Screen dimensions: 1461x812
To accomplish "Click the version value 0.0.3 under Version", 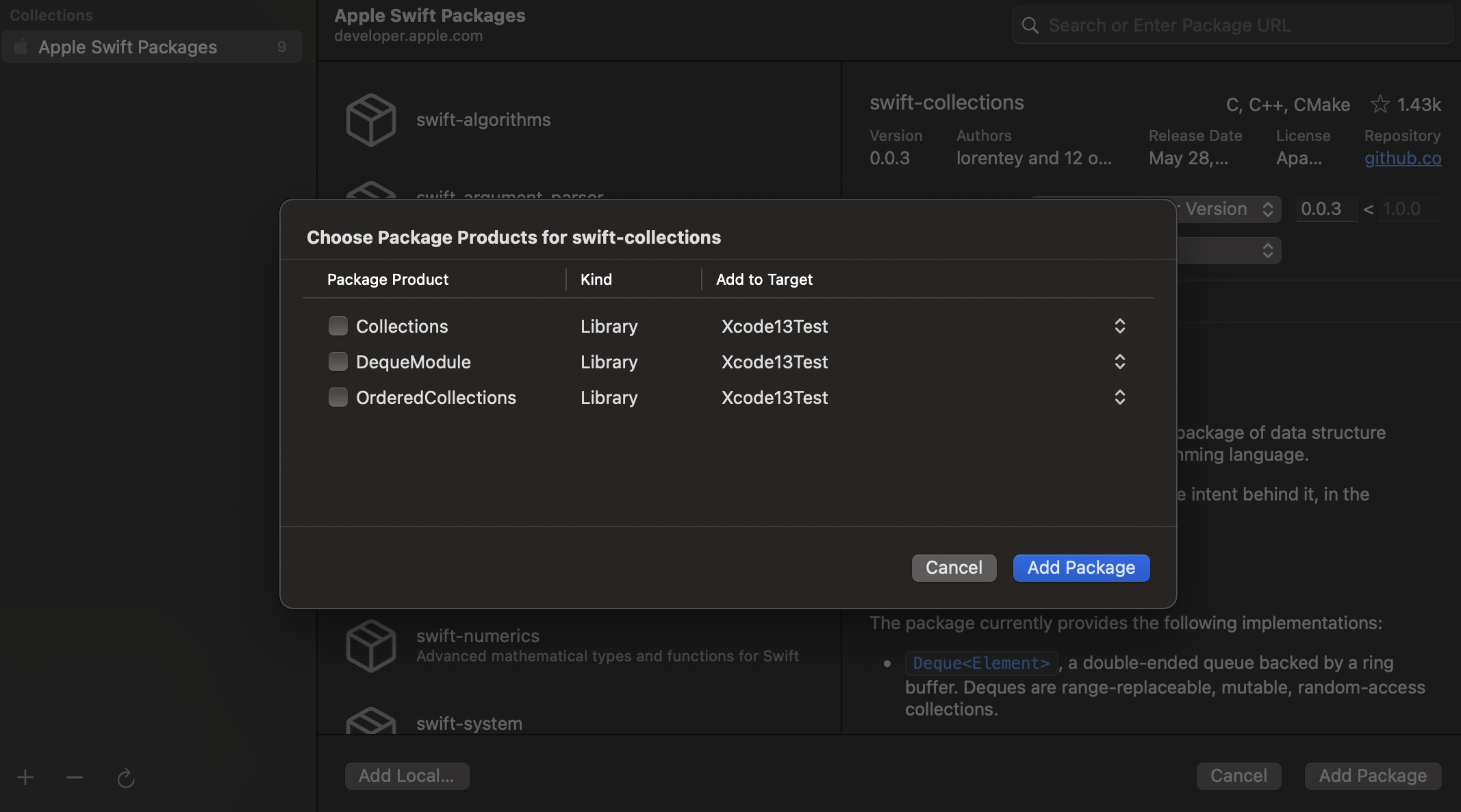I will coord(889,158).
